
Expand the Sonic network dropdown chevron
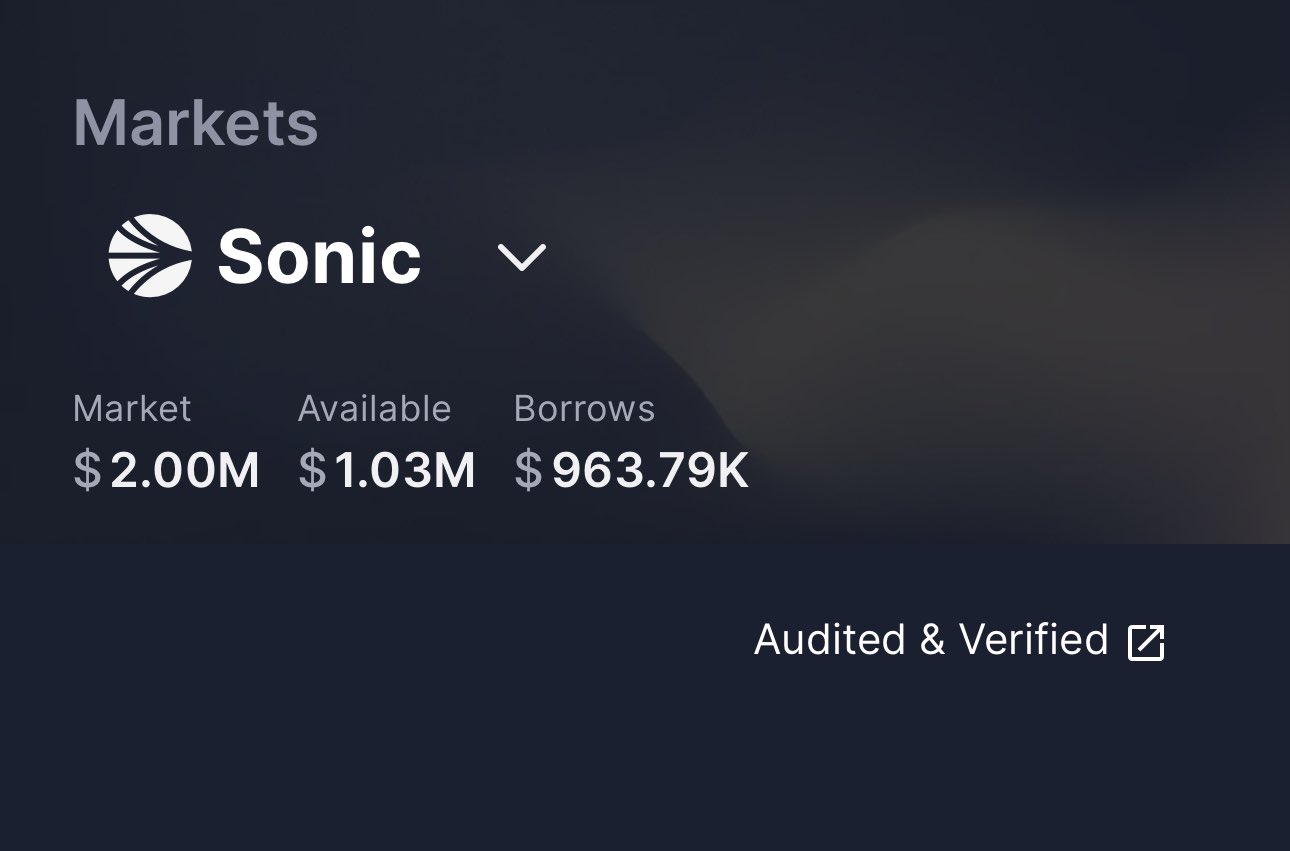(x=522, y=257)
